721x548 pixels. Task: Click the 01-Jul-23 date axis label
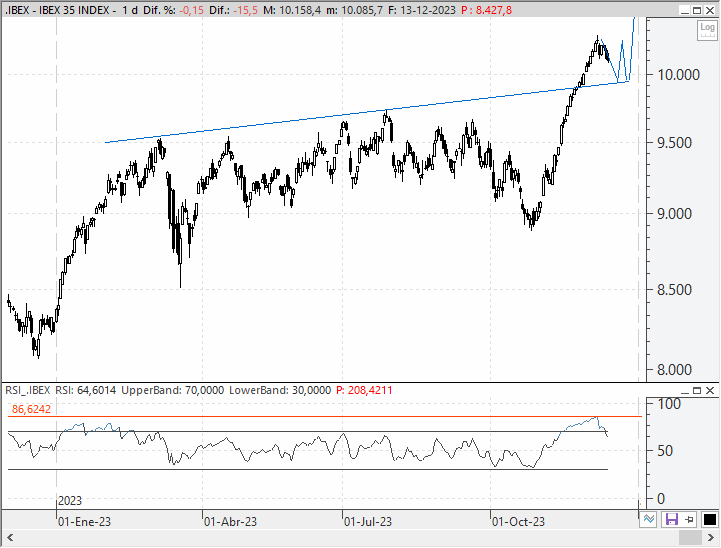pyautogui.click(x=368, y=522)
